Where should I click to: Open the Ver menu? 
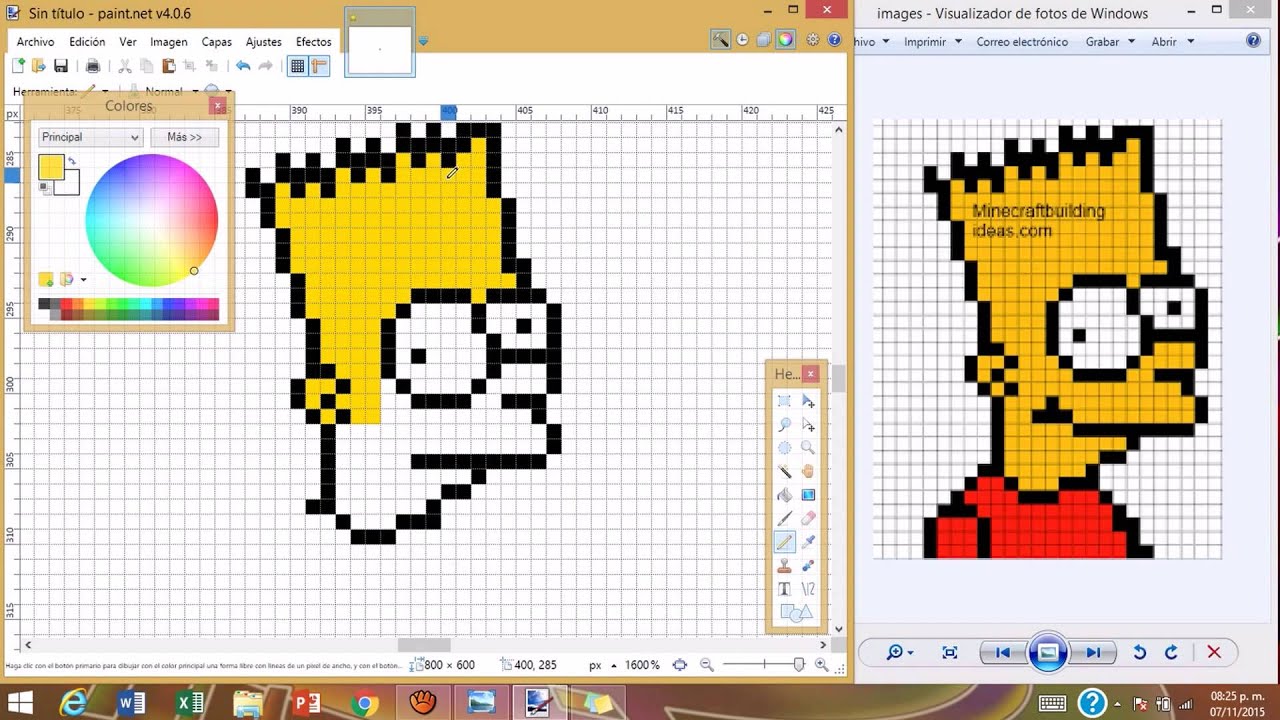(x=128, y=42)
